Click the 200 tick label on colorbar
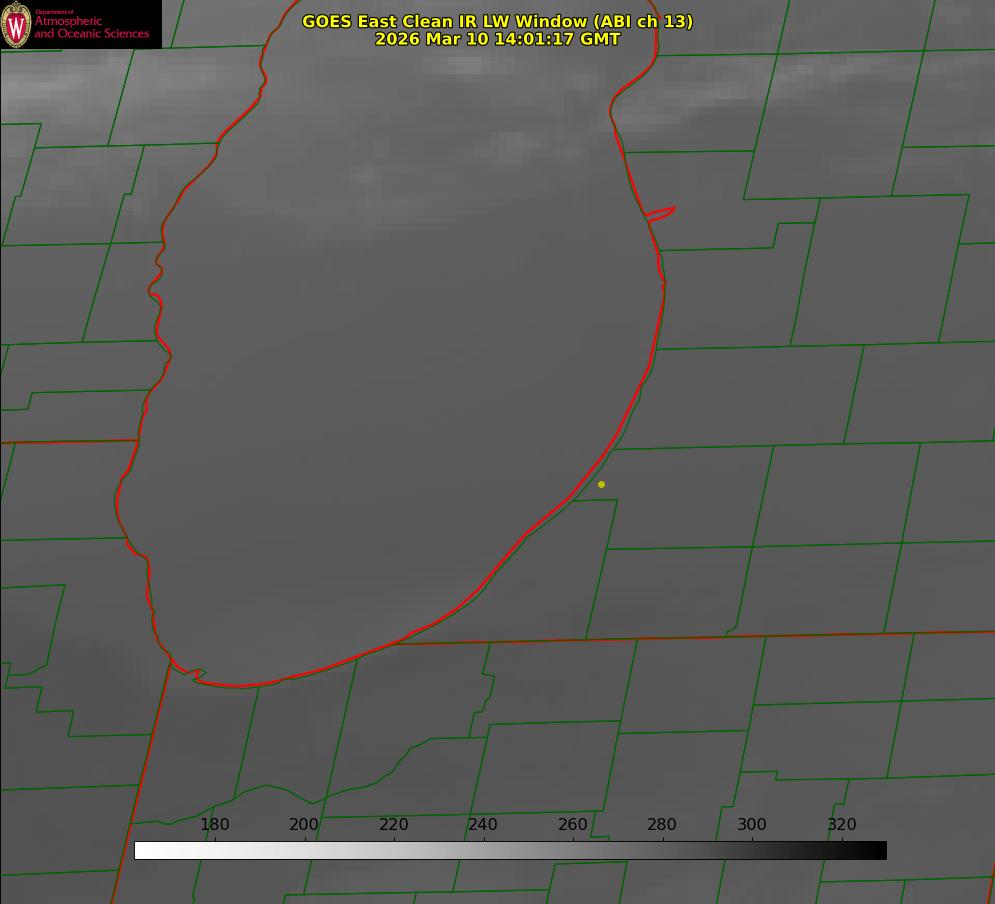 click(304, 825)
